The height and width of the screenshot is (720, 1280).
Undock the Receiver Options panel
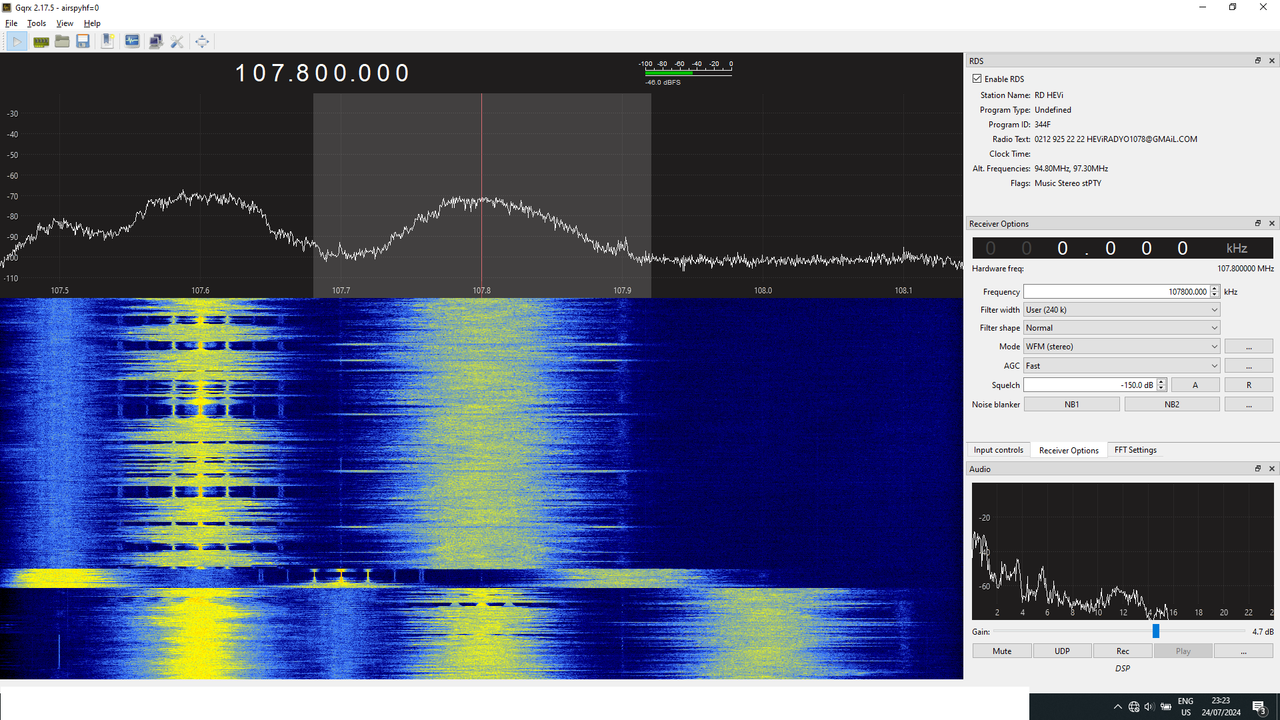1258,224
